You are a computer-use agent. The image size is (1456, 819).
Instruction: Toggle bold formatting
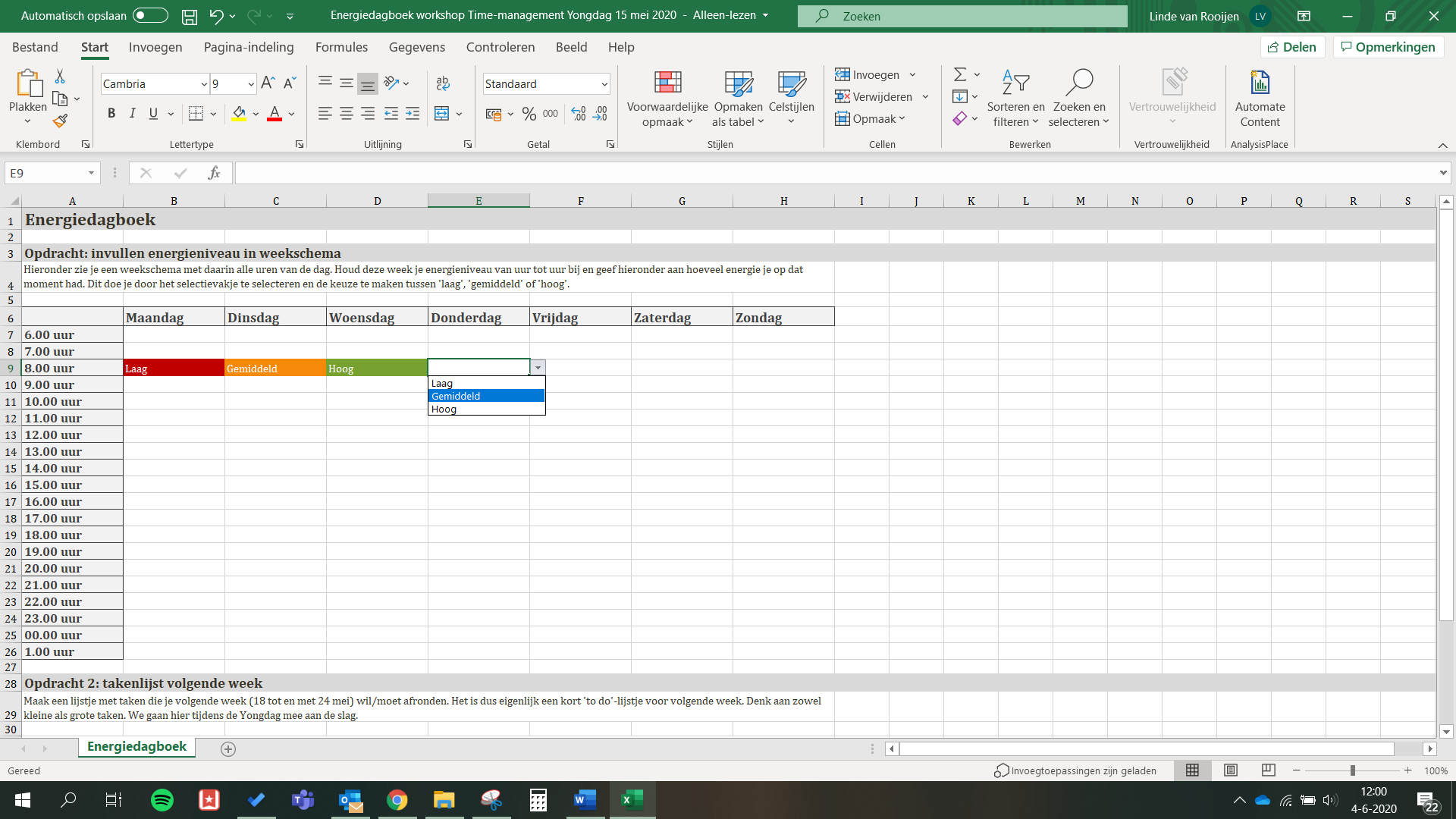click(x=111, y=114)
